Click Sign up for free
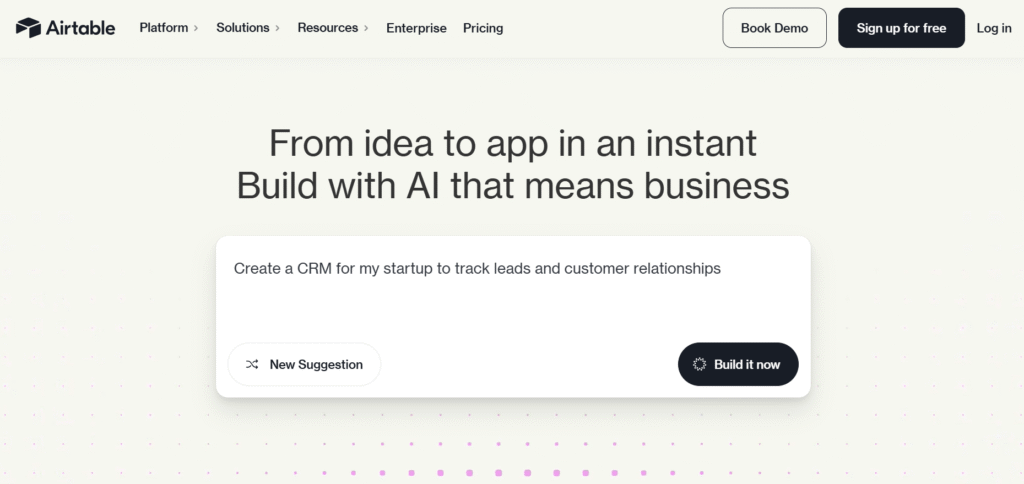This screenshot has width=1024, height=484. tap(901, 28)
